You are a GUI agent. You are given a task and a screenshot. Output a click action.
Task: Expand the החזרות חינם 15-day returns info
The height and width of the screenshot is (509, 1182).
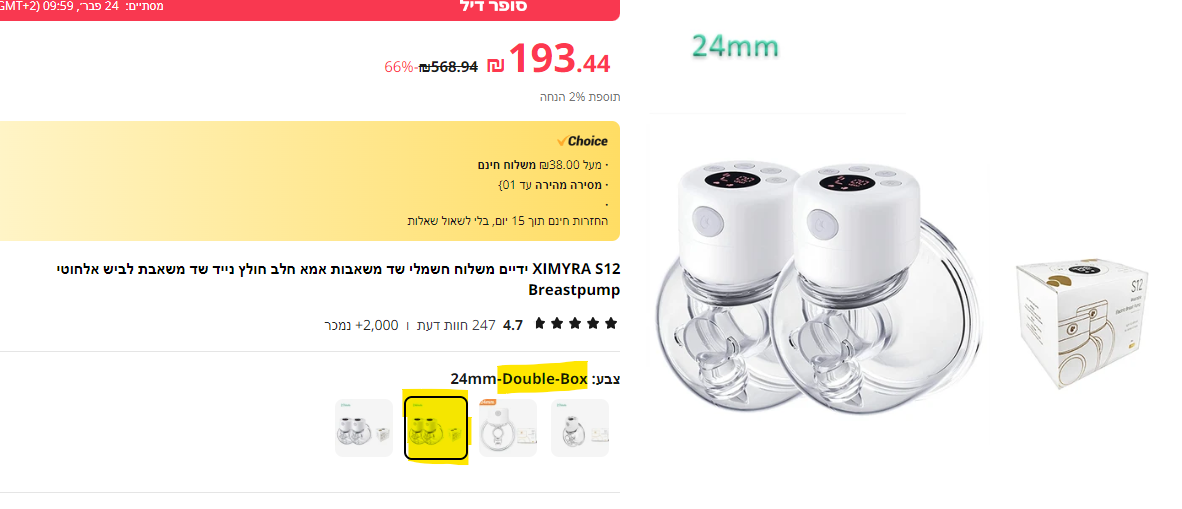coord(507,221)
